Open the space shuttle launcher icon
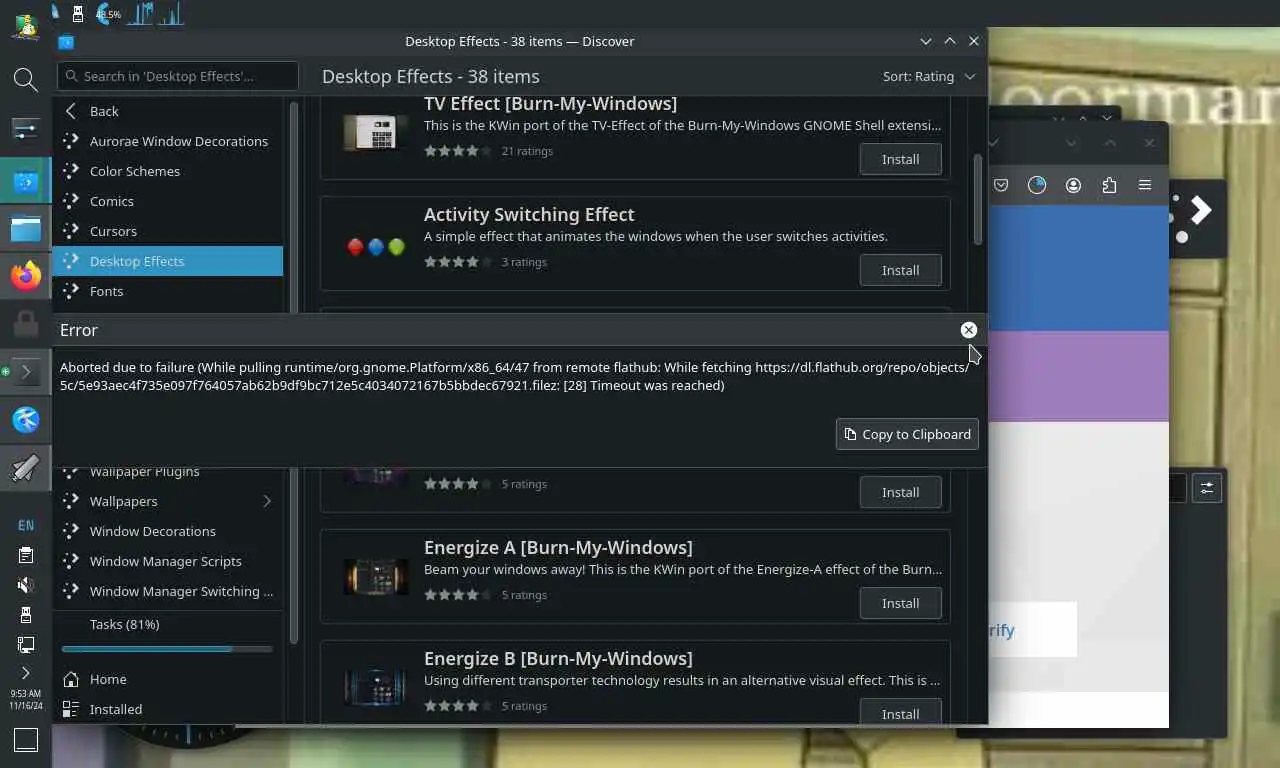This screenshot has width=1280, height=768. [x=25, y=467]
